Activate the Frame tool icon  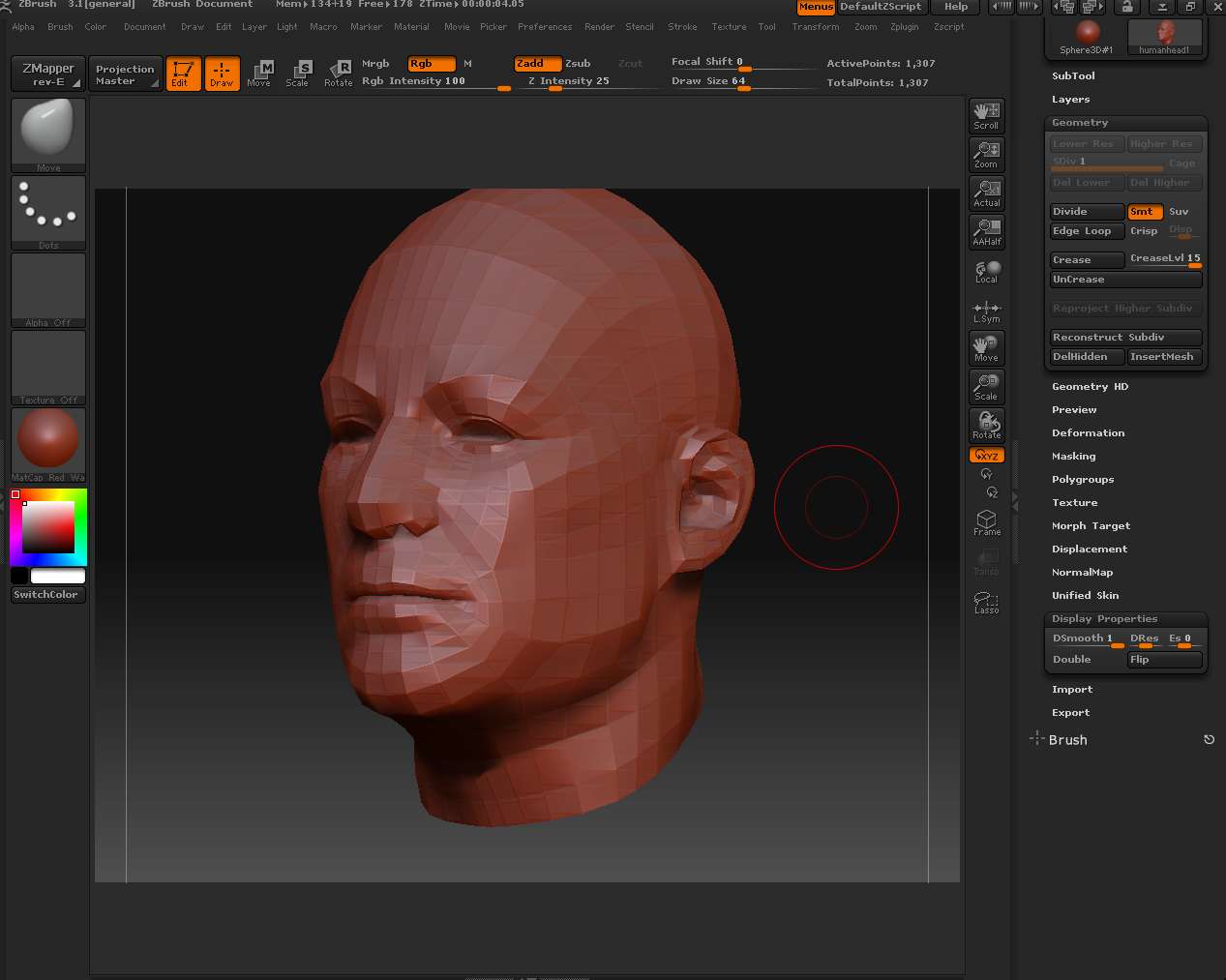(x=986, y=521)
